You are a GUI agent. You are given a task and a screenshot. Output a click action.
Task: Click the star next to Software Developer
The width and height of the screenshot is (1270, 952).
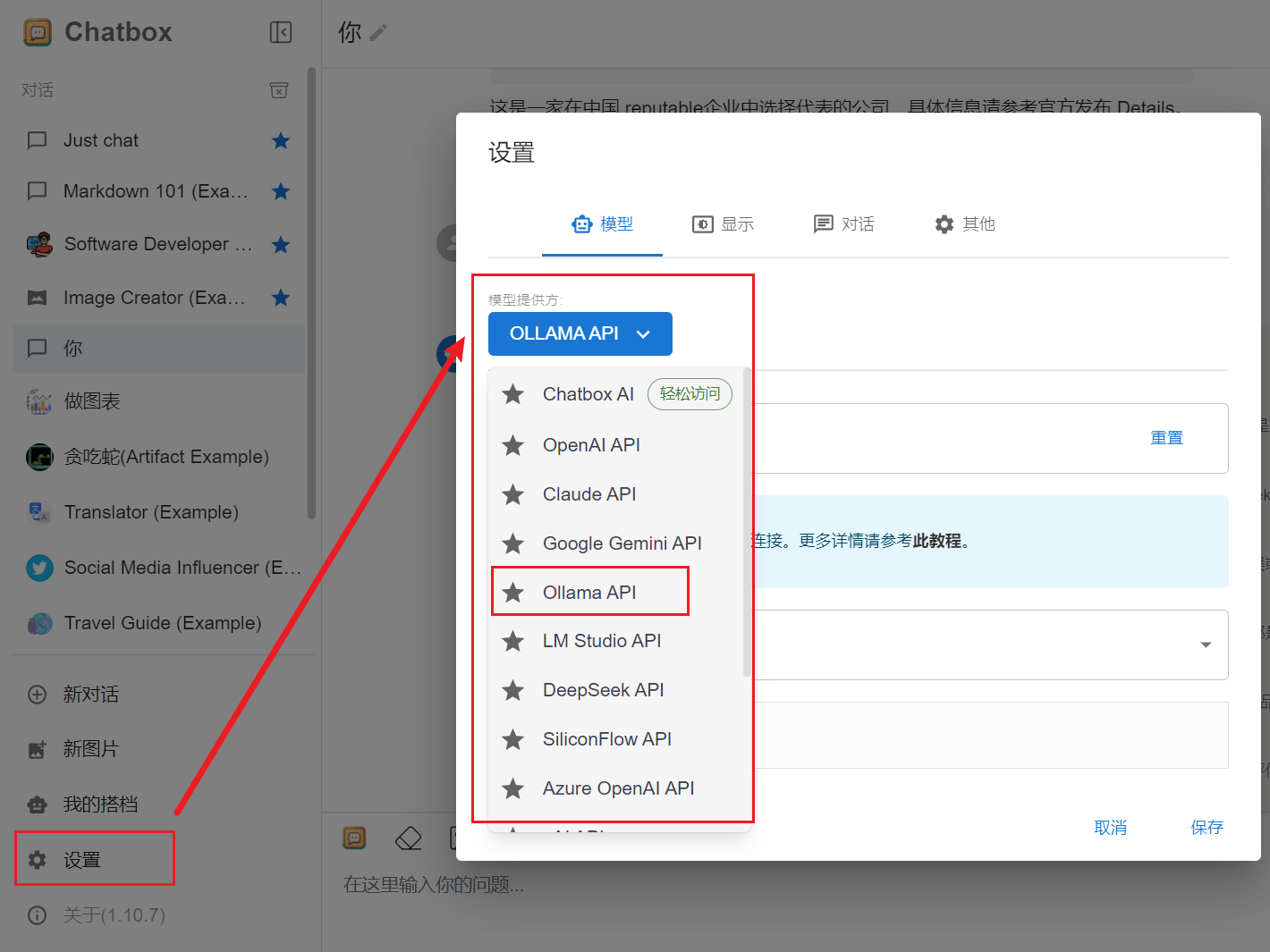tap(281, 245)
